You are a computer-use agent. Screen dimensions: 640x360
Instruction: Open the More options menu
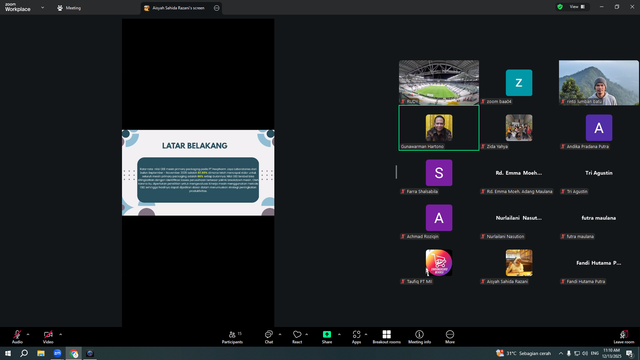[x=450, y=337]
